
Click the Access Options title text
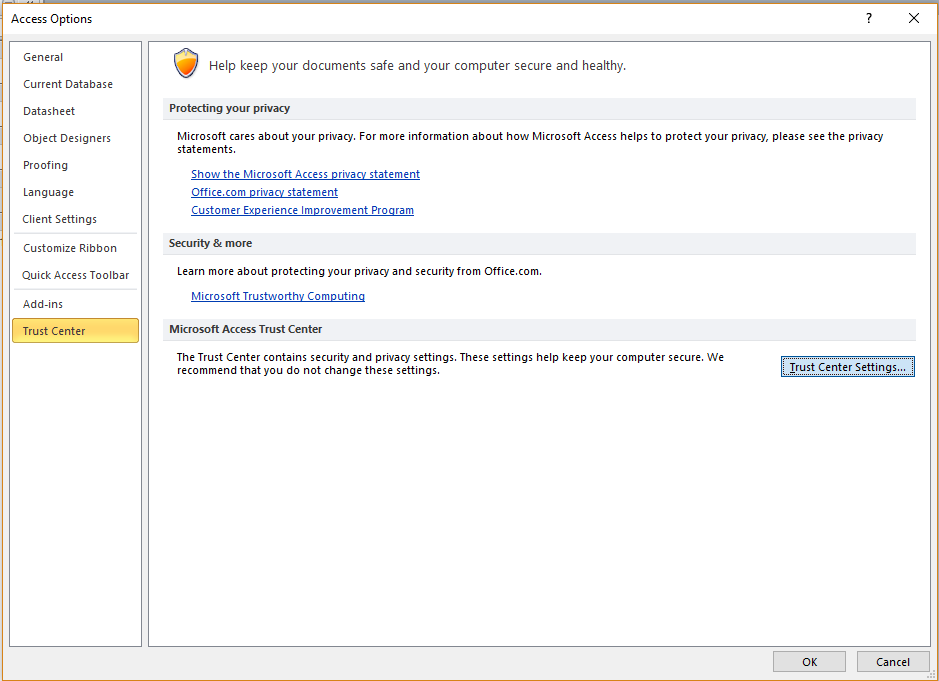[52, 19]
